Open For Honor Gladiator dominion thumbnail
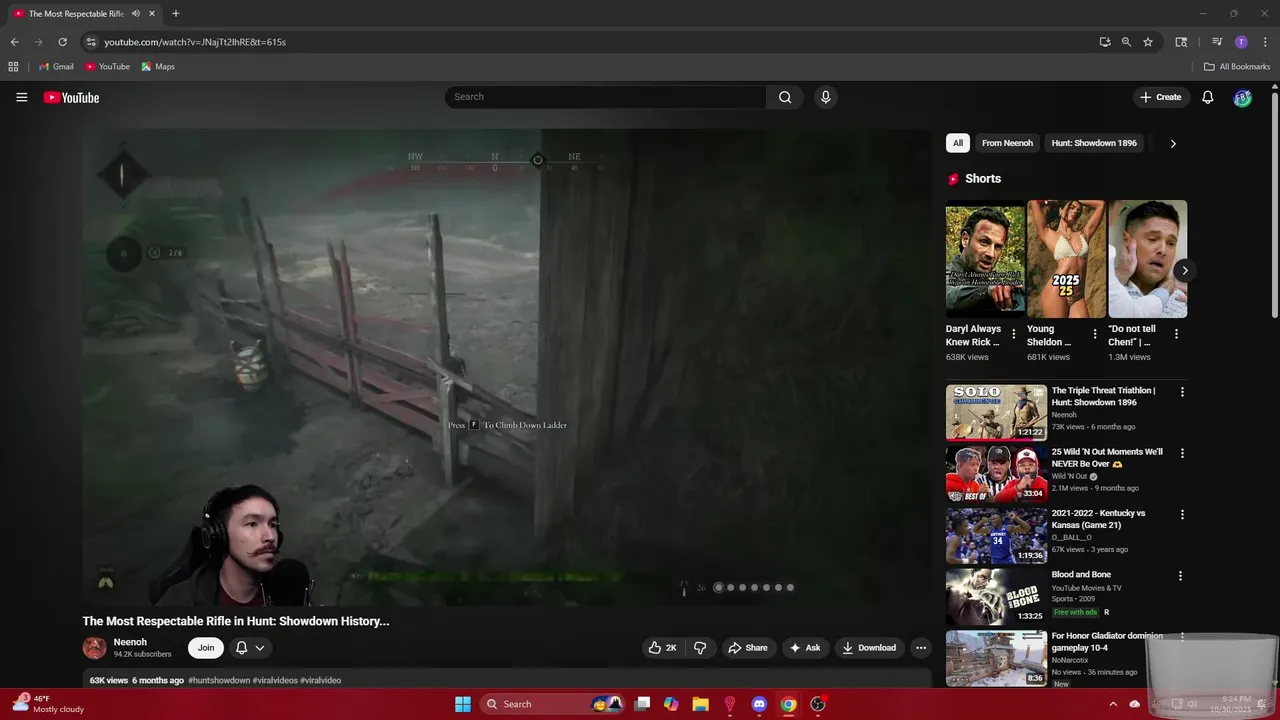This screenshot has height=720, width=1280. point(996,658)
